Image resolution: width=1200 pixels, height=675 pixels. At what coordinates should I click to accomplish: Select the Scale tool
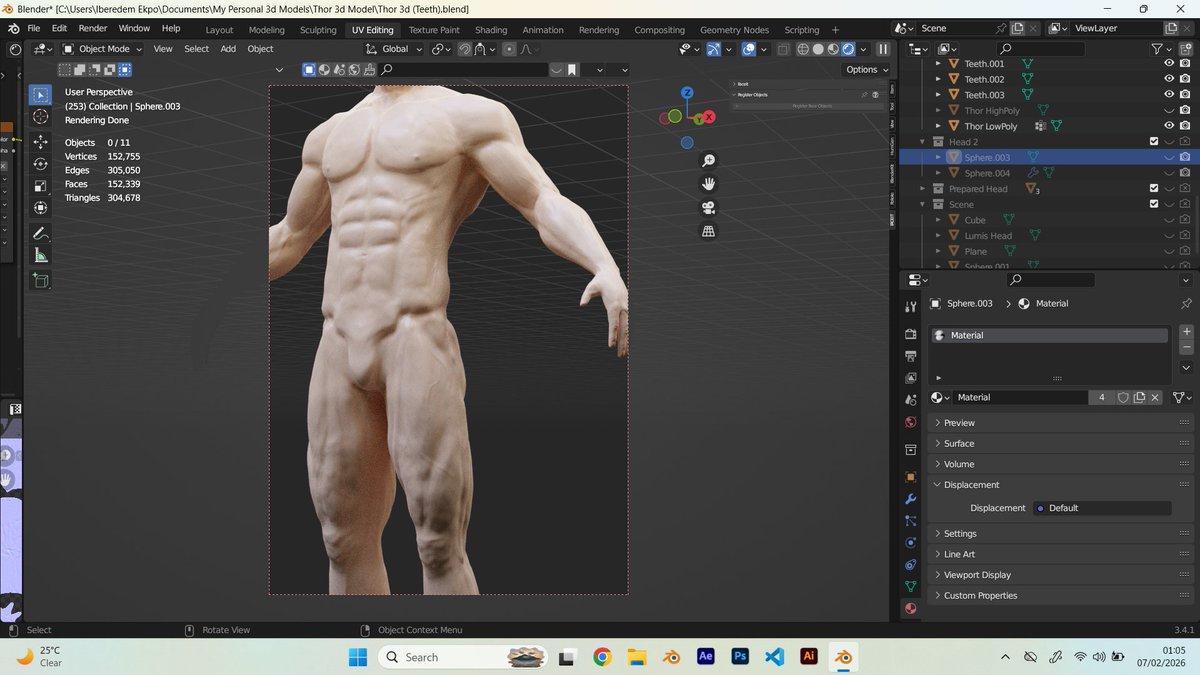[40, 186]
